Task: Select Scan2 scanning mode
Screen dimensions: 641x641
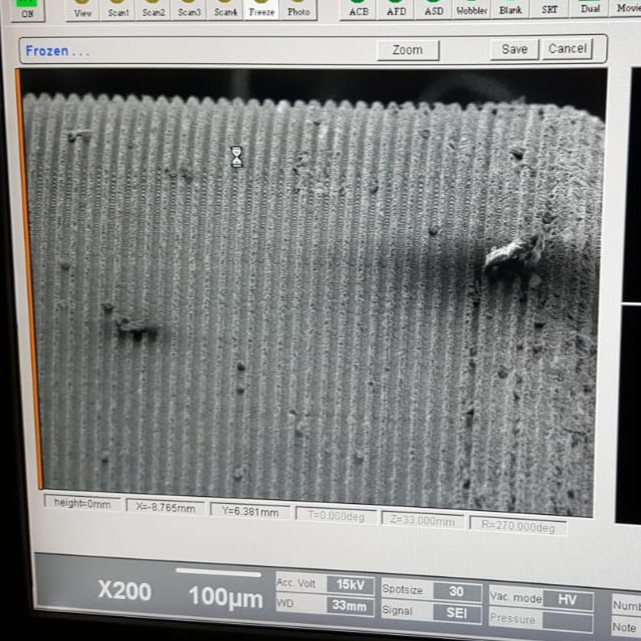Action: [154, 9]
